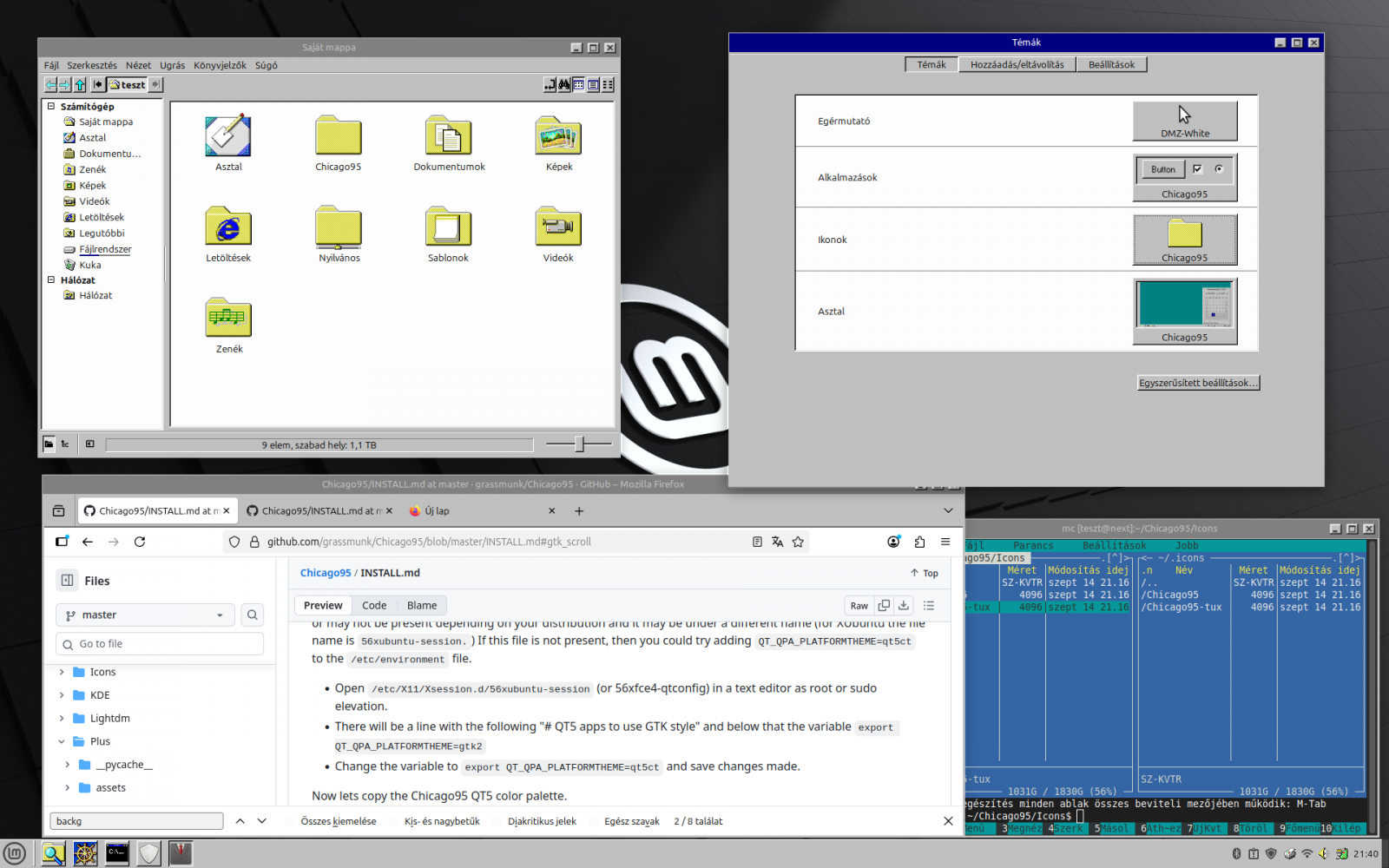Open the Chicago95 application theme button
This screenshot has height=868, width=1389.
1185,178
